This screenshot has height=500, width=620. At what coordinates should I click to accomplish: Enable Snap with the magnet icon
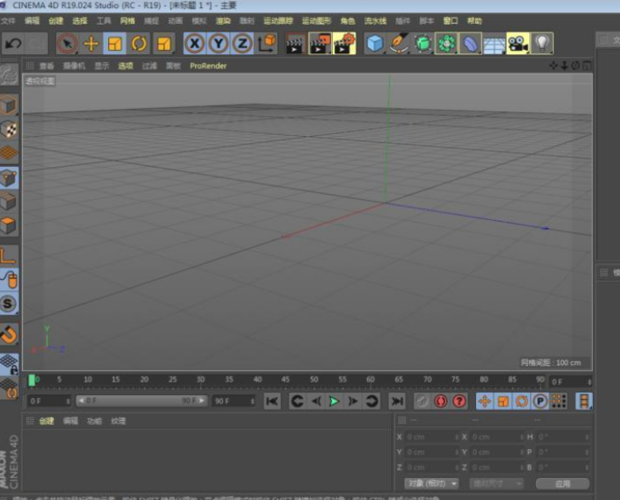point(9,334)
